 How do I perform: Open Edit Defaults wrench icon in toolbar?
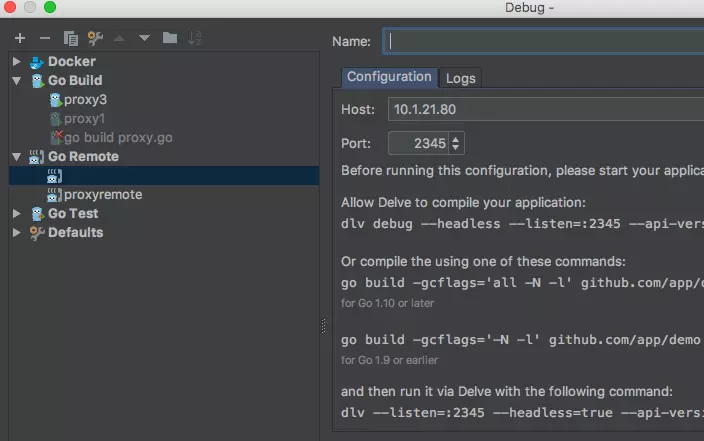click(x=95, y=38)
